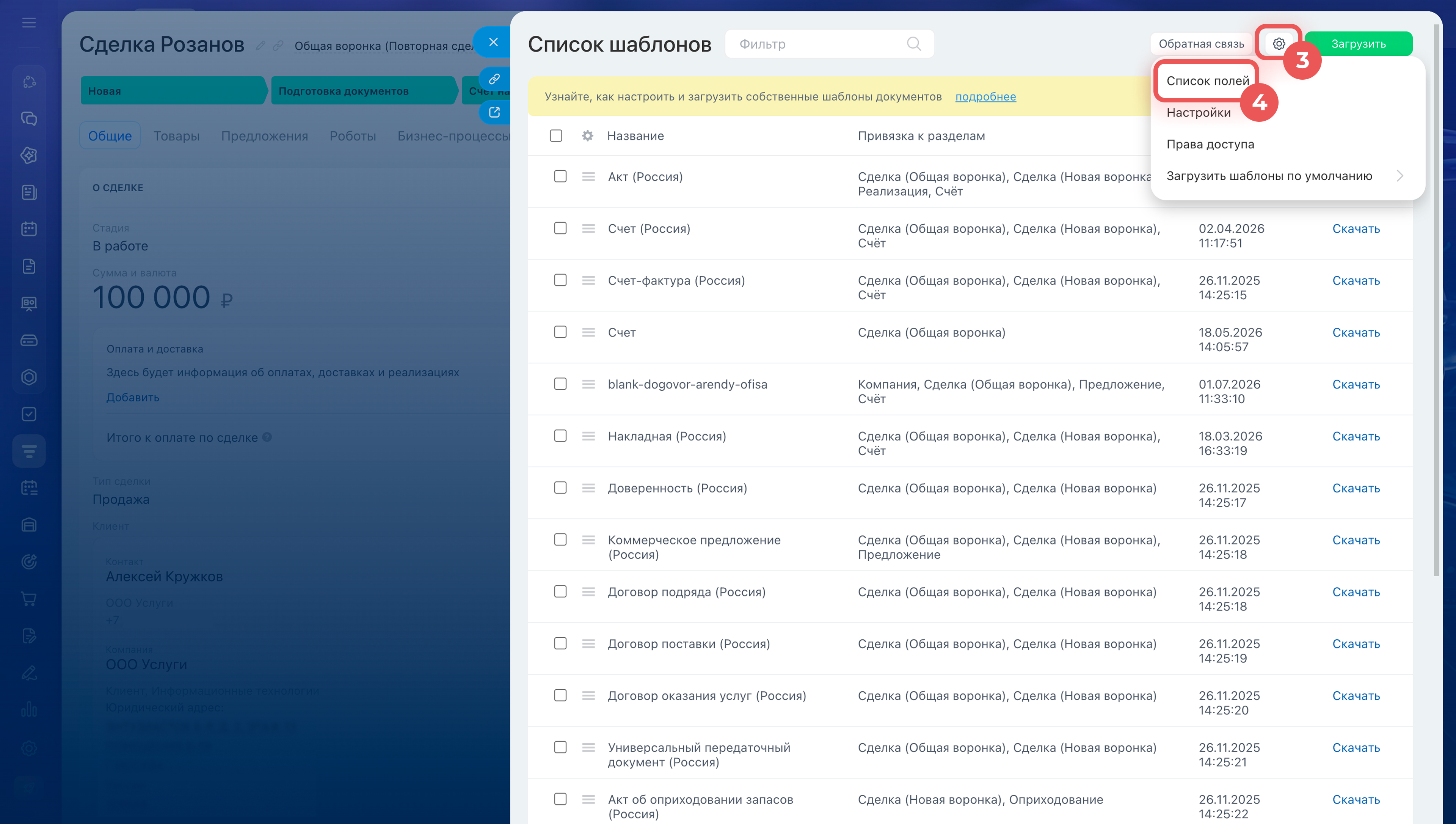Check the Договор подряда (Россия) checkbox
The width and height of the screenshot is (1456, 824).
tap(560, 591)
